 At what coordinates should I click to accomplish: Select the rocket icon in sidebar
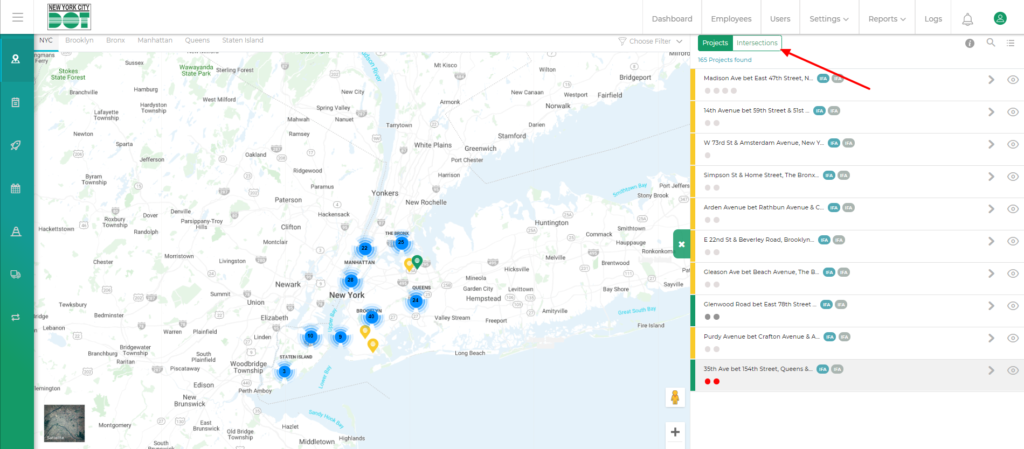16,145
